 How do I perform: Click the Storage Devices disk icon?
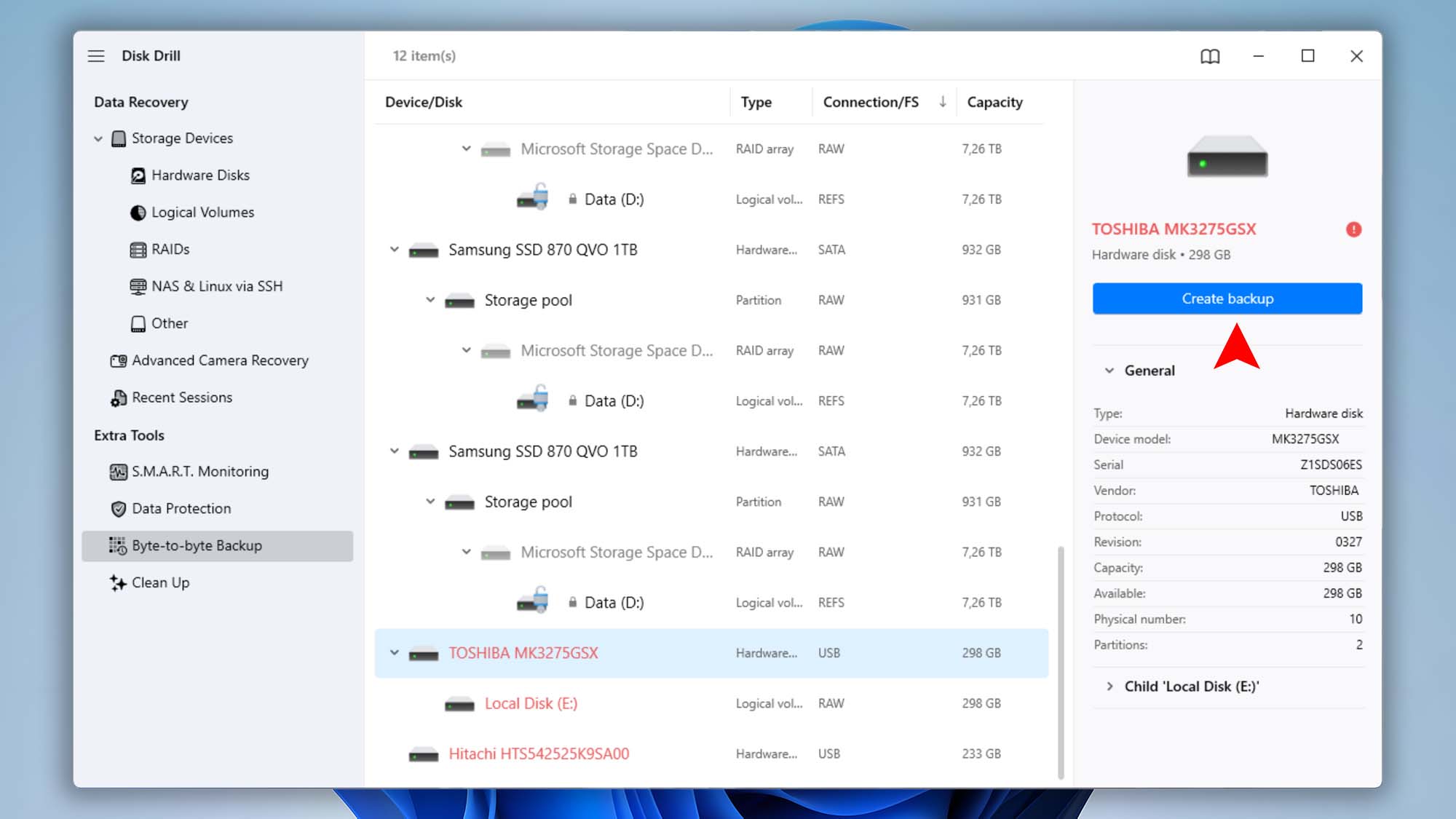(x=119, y=138)
